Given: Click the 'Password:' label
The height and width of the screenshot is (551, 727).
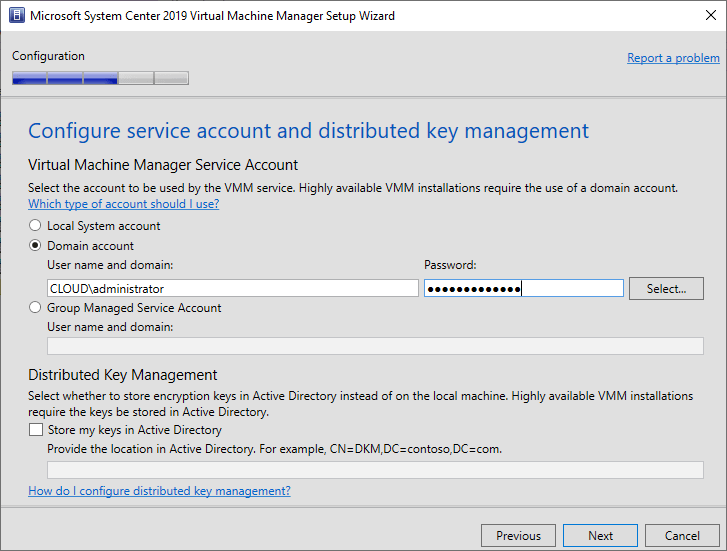Looking at the screenshot, I should click(450, 265).
